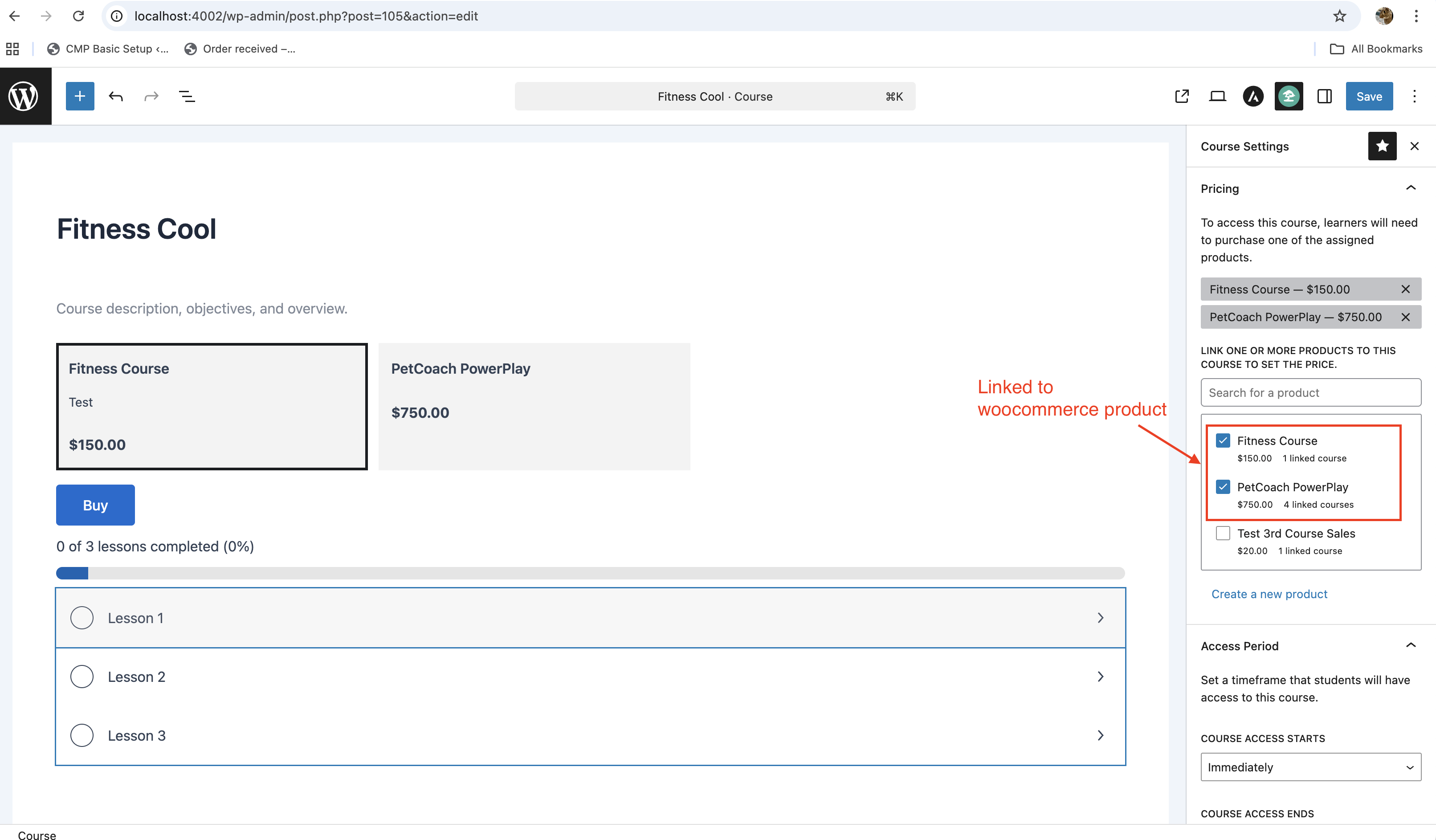Click the undo arrow icon
The height and width of the screenshot is (840, 1436).
point(116,96)
